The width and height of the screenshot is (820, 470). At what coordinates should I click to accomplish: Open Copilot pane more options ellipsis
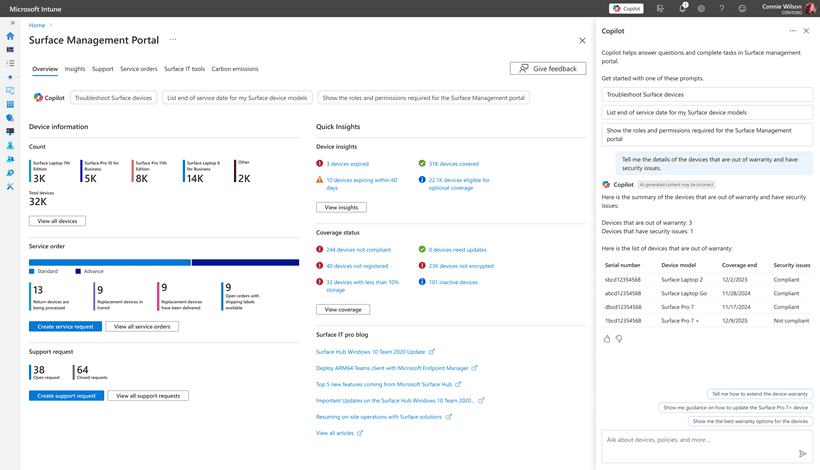792,31
